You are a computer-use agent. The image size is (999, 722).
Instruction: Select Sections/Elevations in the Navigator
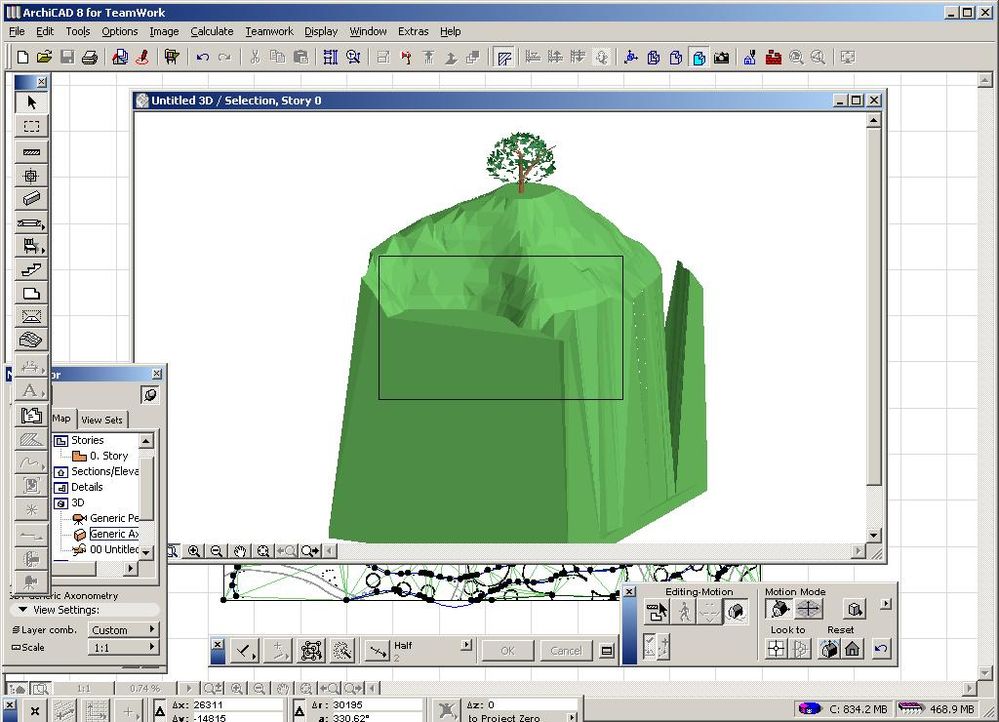[104, 471]
